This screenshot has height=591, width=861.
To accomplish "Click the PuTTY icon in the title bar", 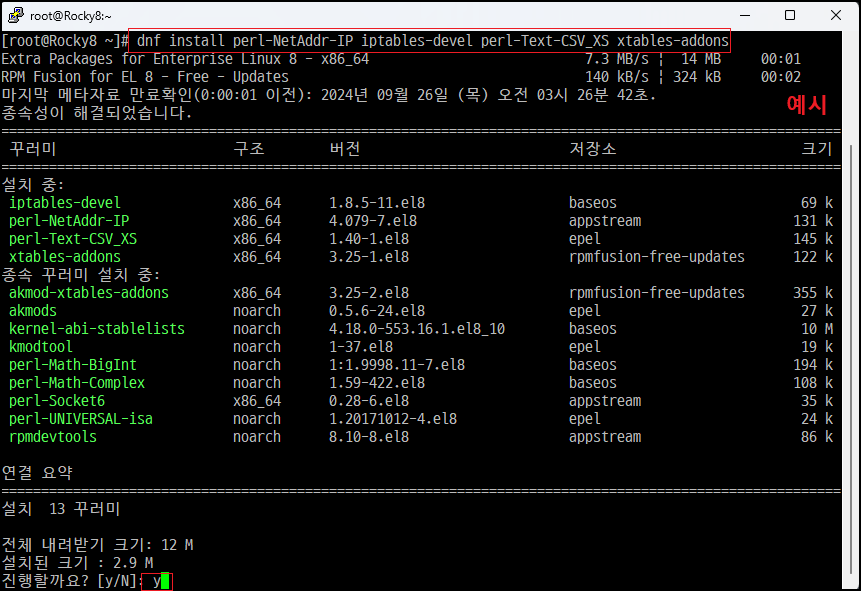I will pyautogui.click(x=15, y=15).
